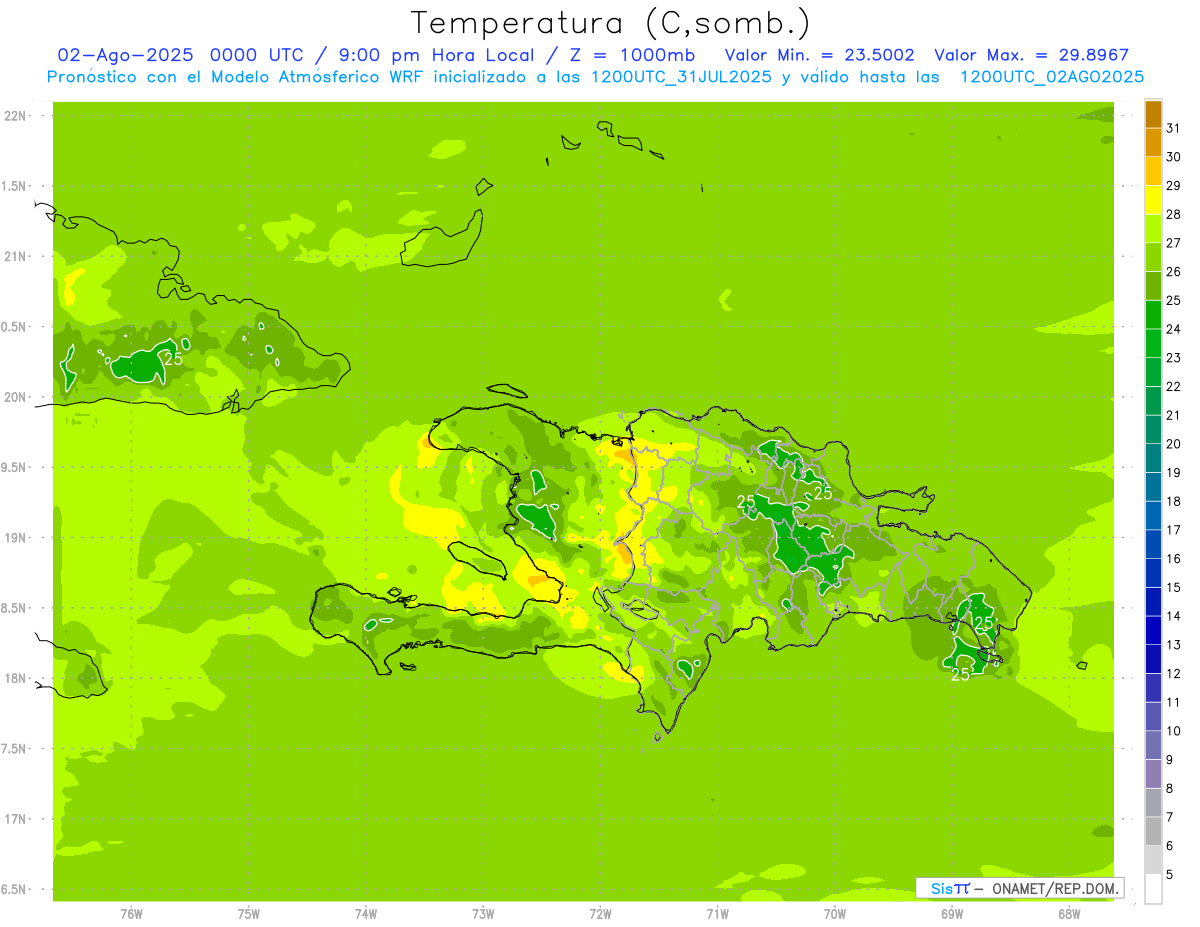This screenshot has width=1200, height=927.
Task: Click the '17N' latitude axis label
Action: point(16,819)
